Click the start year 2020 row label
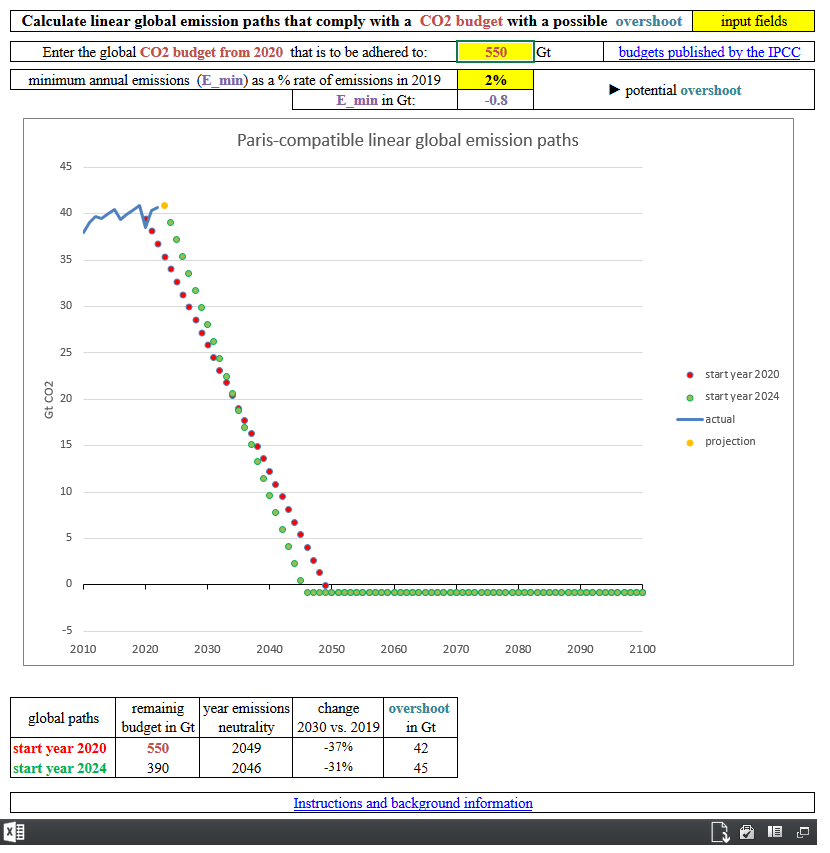The width and height of the screenshot is (830, 853). tap(62, 748)
